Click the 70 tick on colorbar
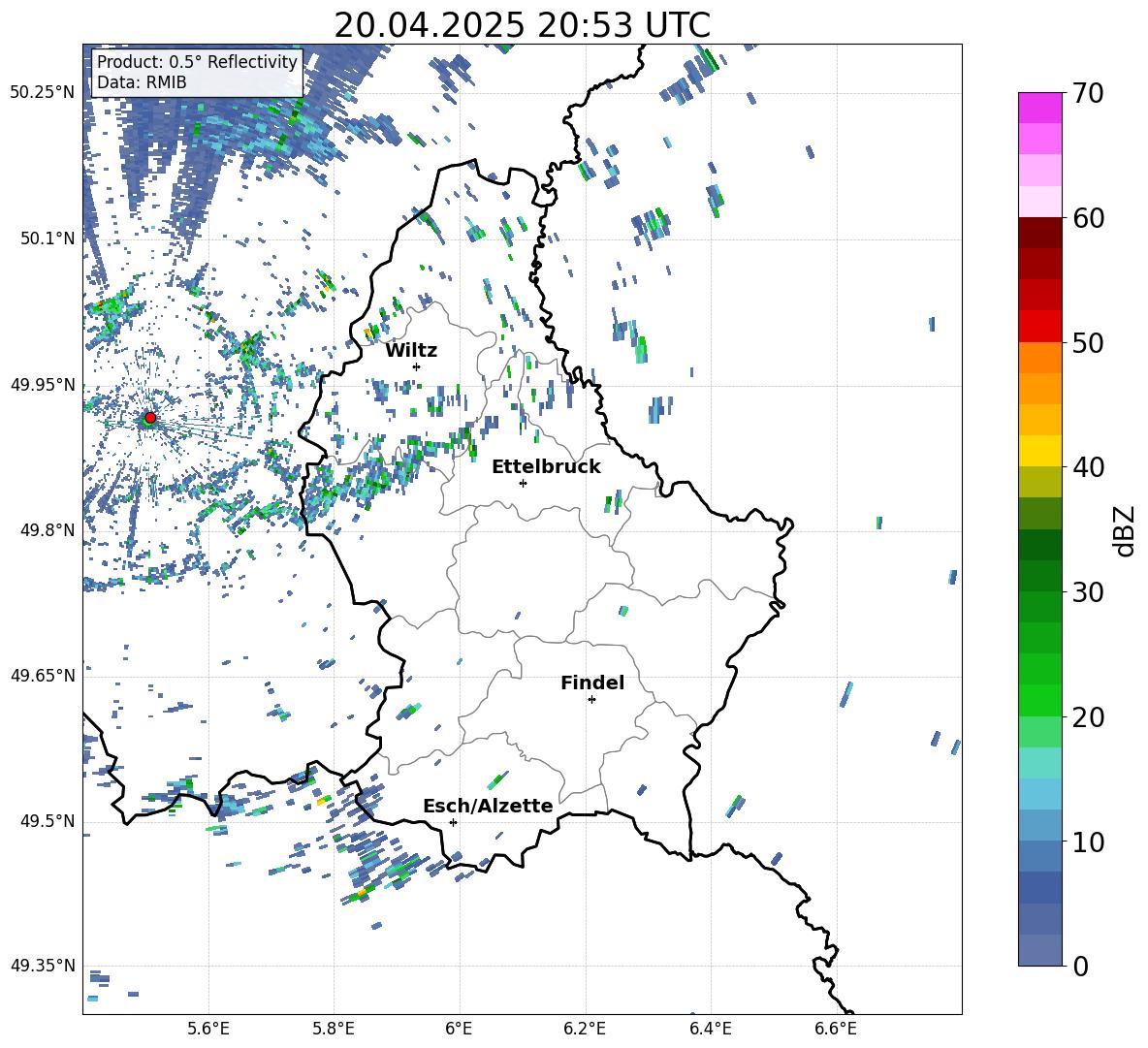Image resolution: width=1148 pixels, height=1048 pixels. tap(1088, 93)
